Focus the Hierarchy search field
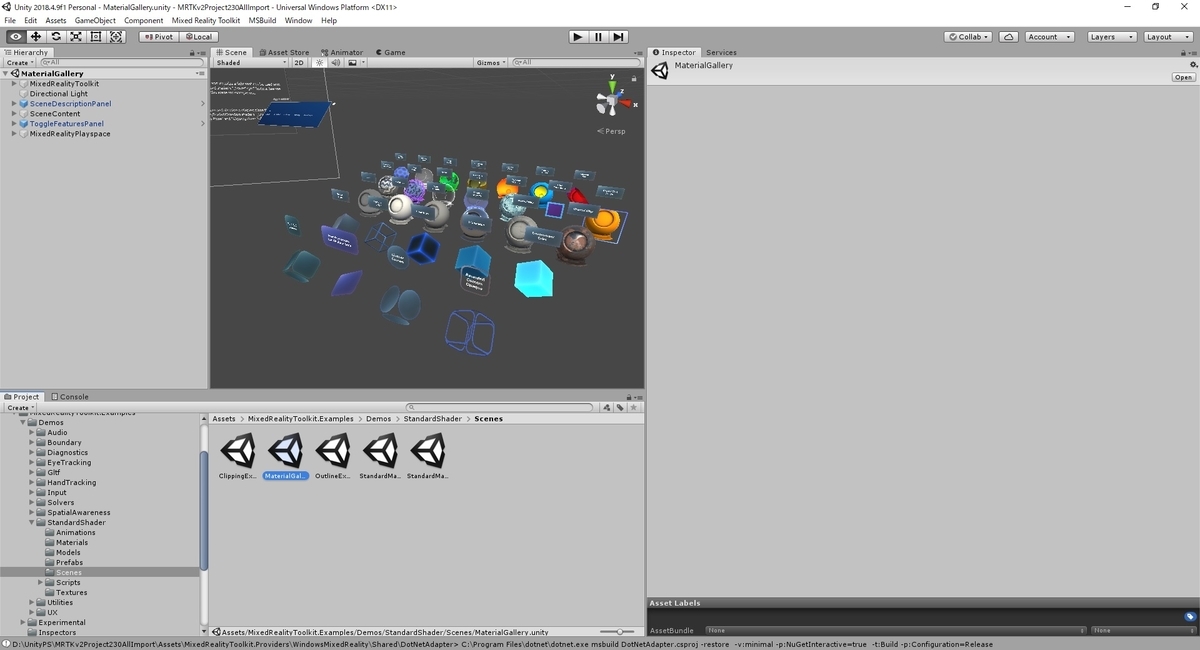The width and height of the screenshot is (1200, 650). [121, 62]
